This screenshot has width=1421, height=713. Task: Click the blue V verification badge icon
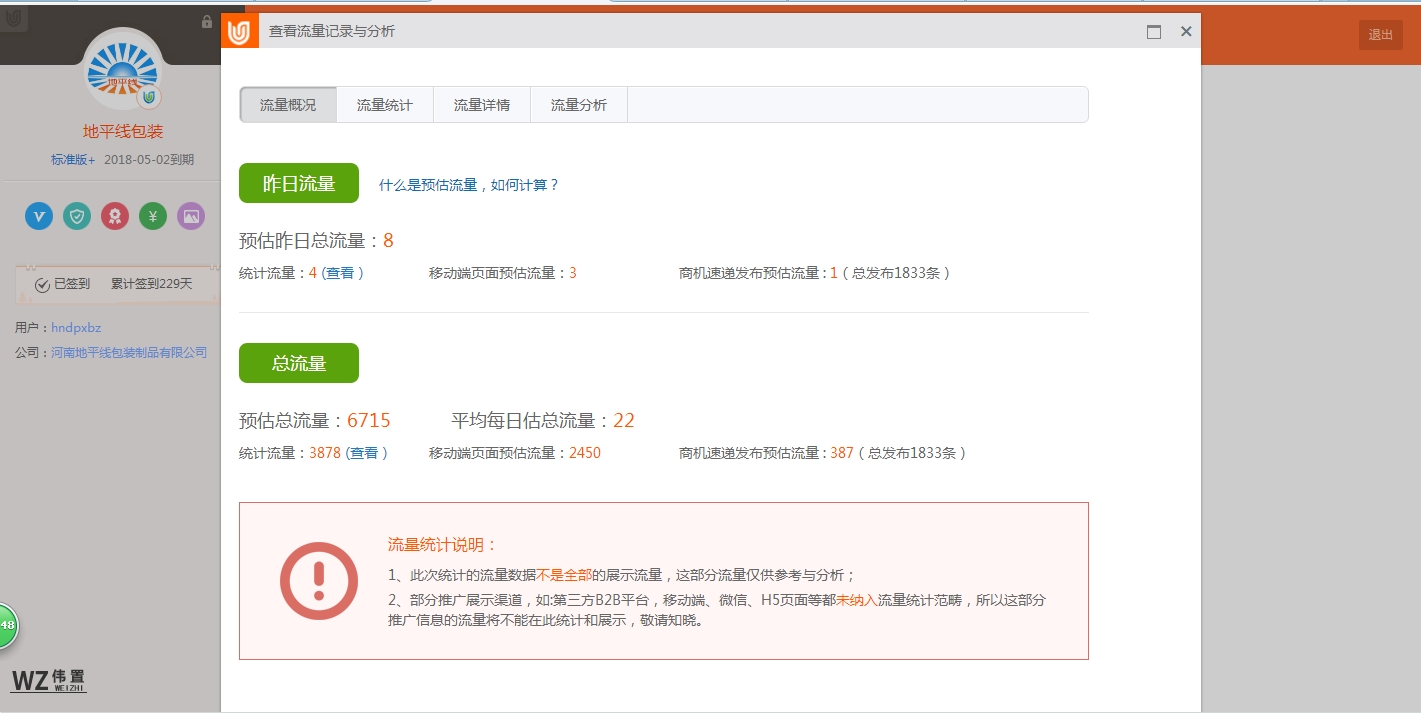pos(39,216)
